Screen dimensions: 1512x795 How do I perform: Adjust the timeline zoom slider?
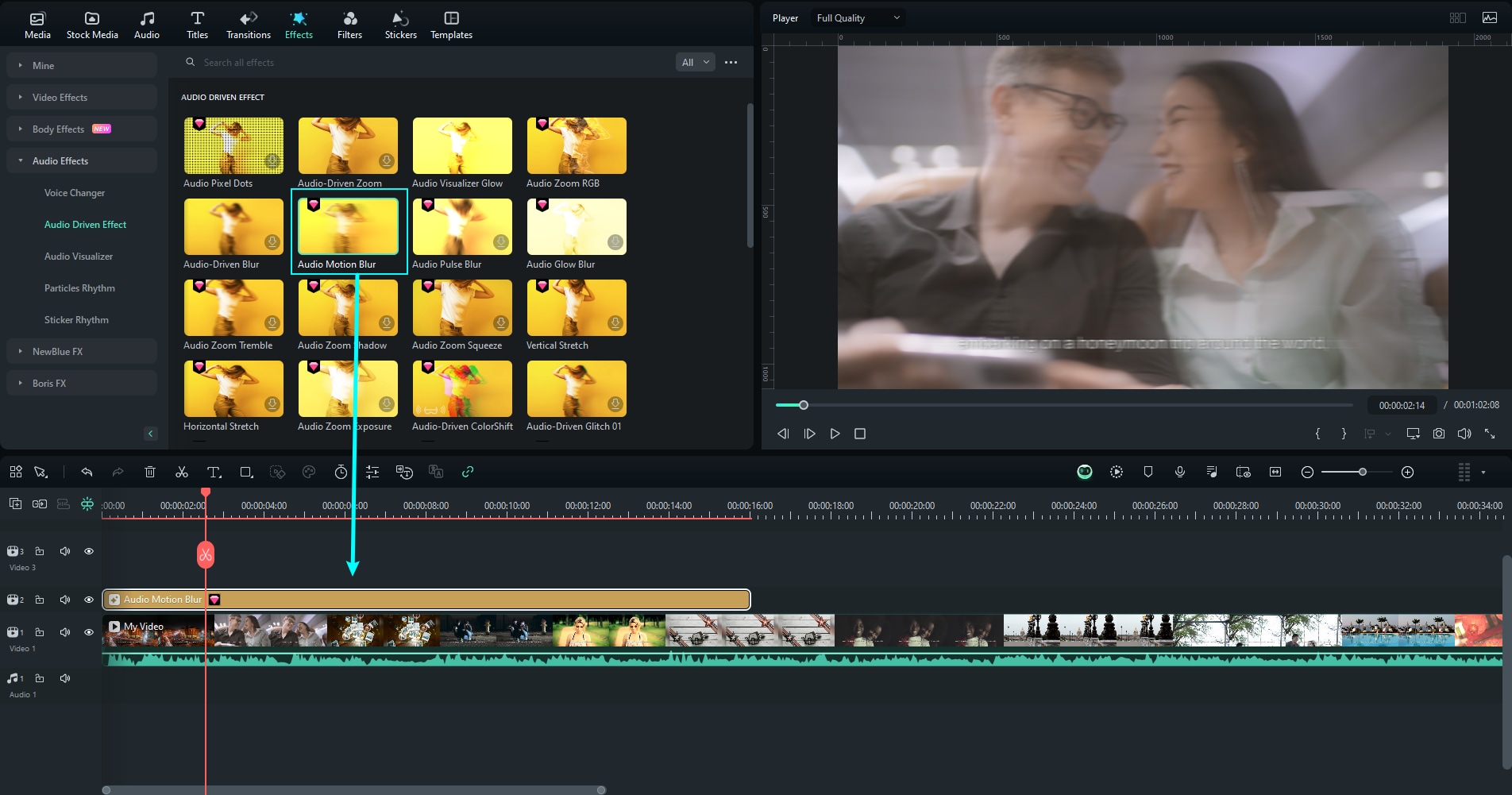coord(1363,472)
